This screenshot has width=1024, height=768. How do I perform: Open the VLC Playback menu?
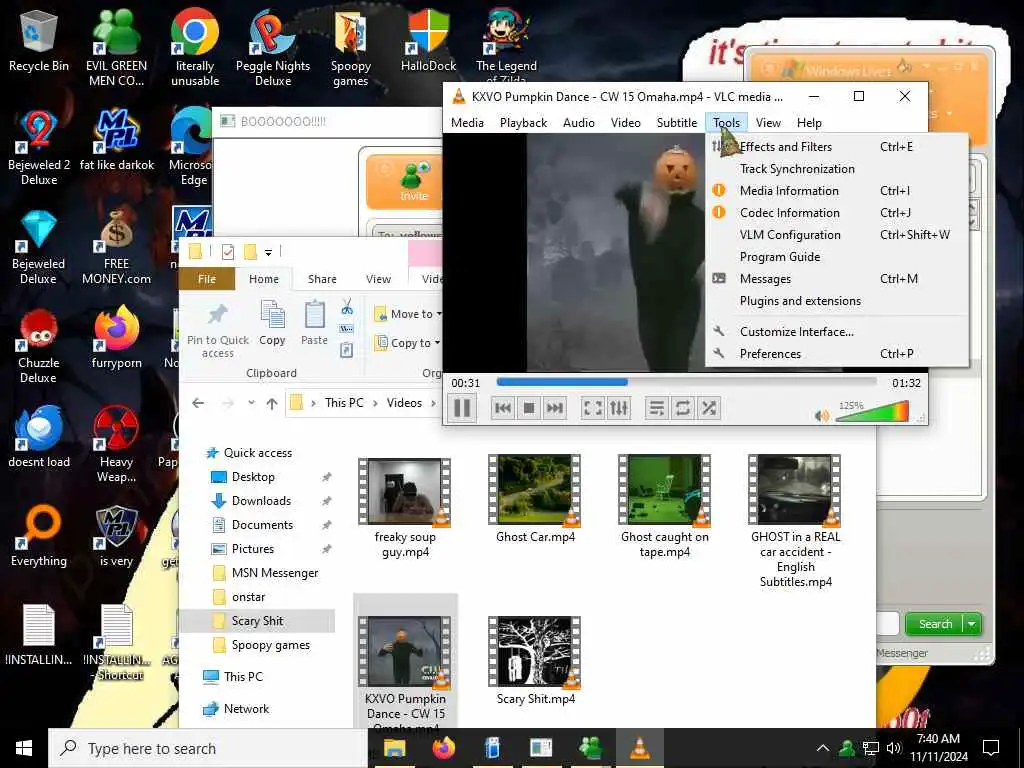(x=523, y=123)
